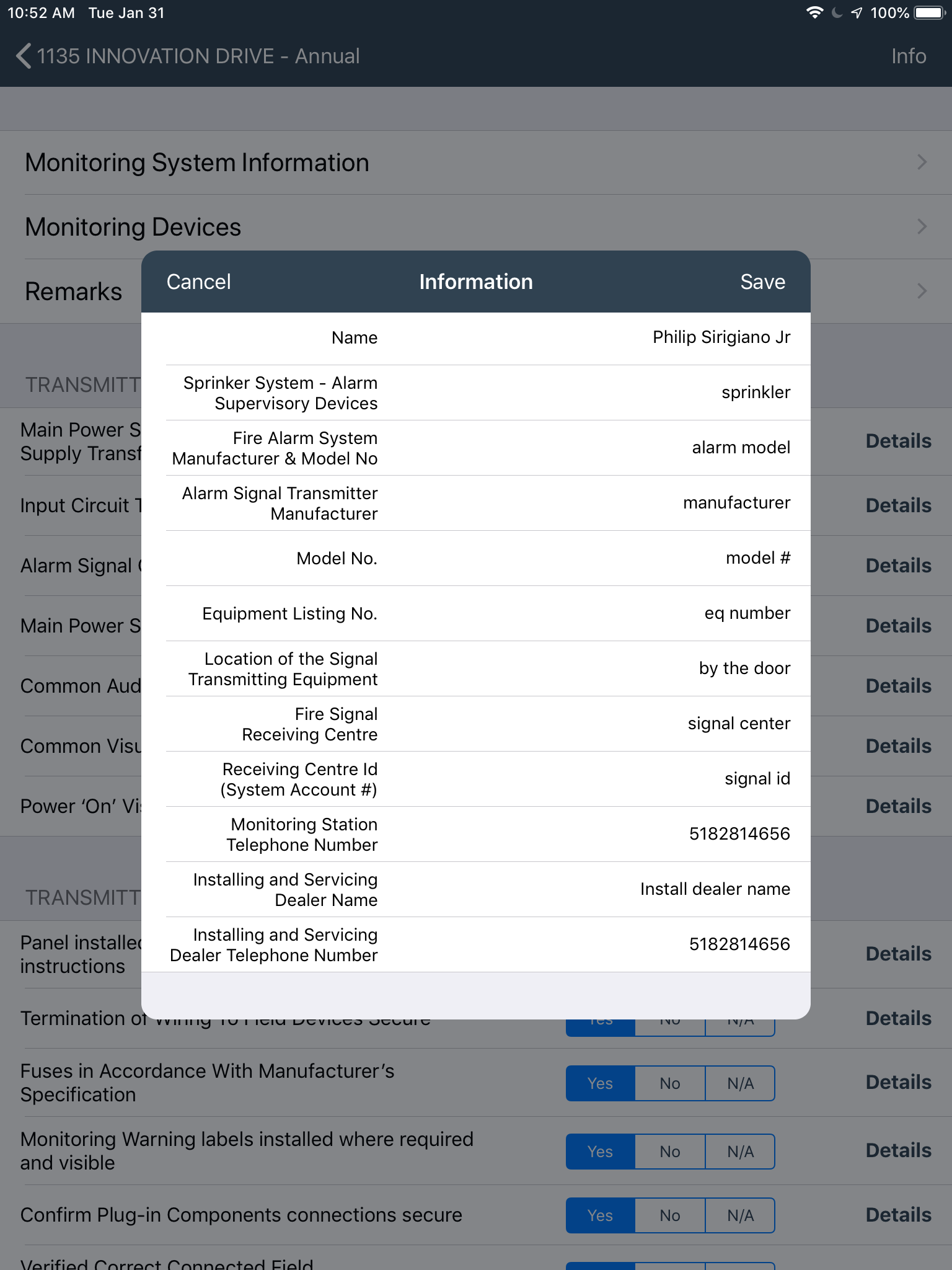Screen dimensions: 952x1270
Task: Toggle Yes for Confirm Plug-in Components connections secure
Action: 599,1215
